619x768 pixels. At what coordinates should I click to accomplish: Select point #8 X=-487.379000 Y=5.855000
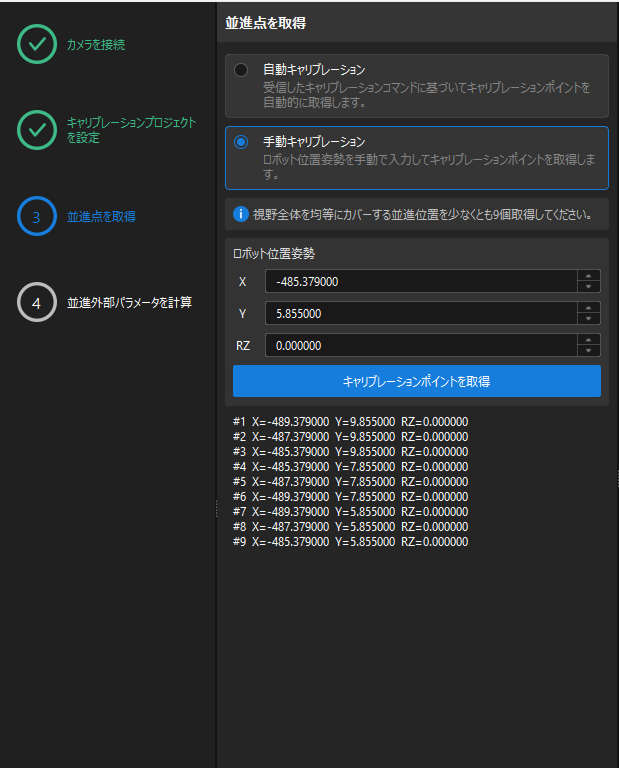(x=351, y=527)
